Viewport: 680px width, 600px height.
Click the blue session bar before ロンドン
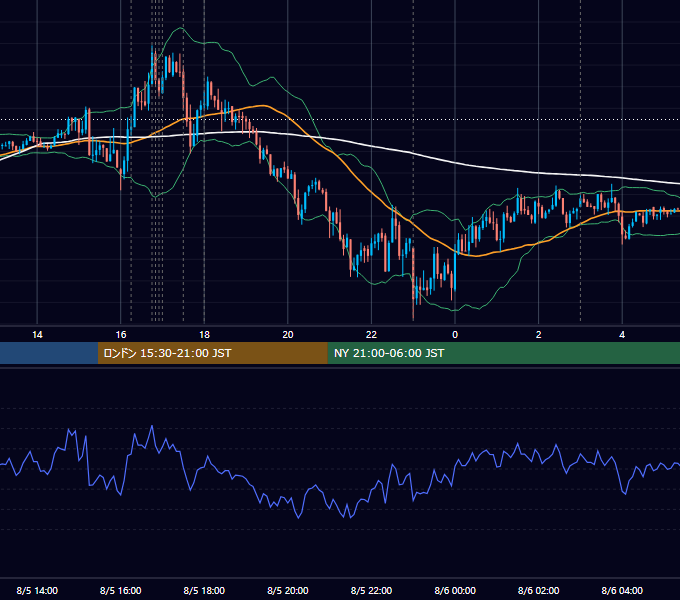[49, 353]
